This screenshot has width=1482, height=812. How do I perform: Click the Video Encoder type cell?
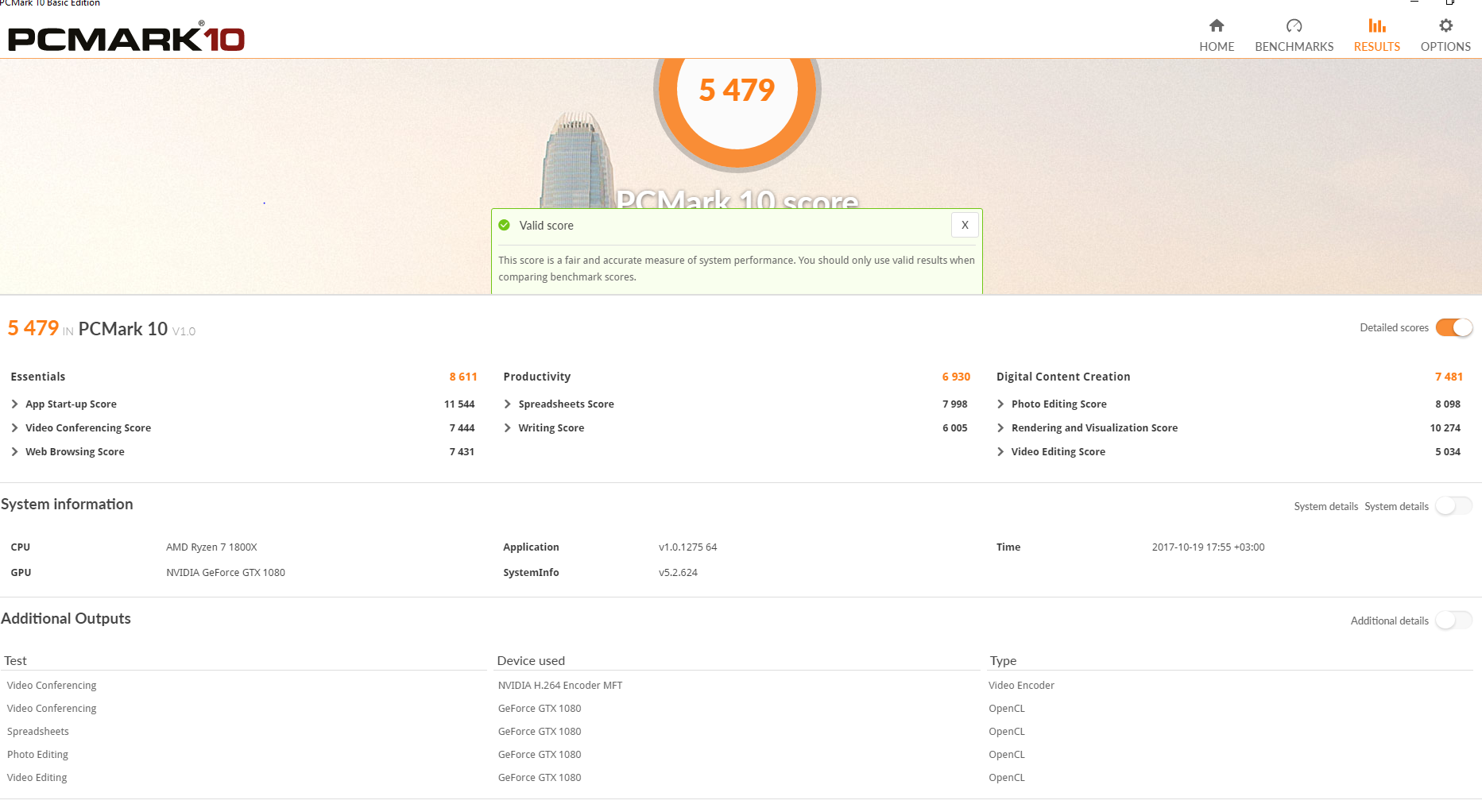point(1021,686)
